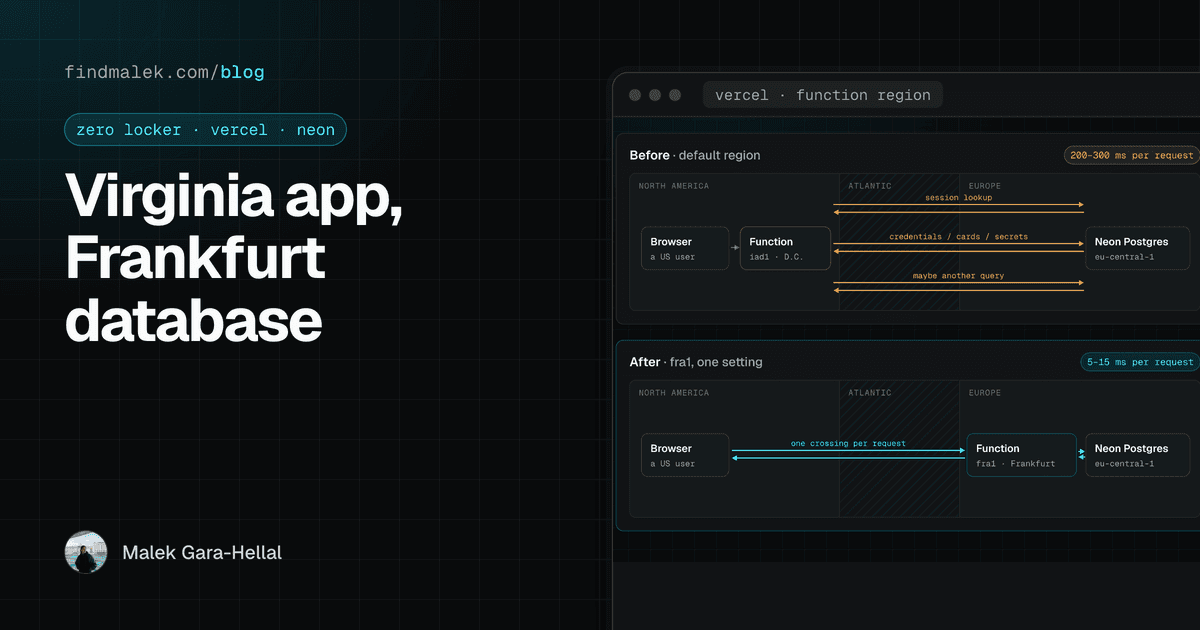Click the "200-300 ms per request" badge
The image size is (1200, 630).
(x=1131, y=155)
